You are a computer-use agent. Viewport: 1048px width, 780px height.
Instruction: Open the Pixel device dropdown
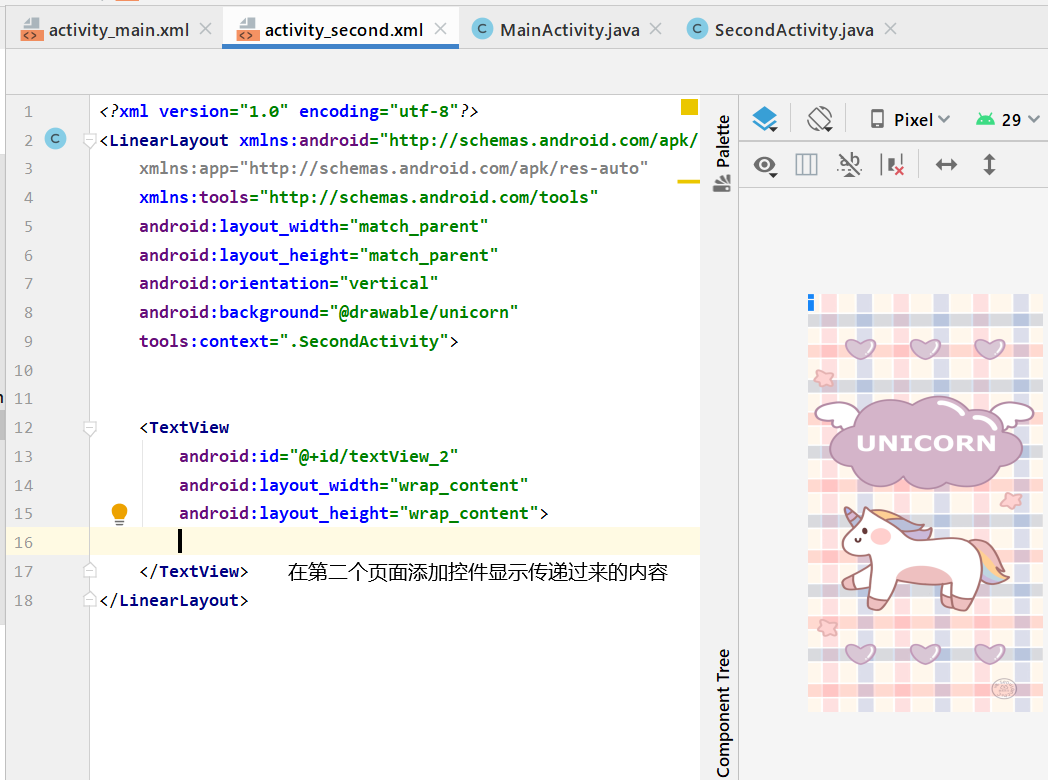pos(915,118)
